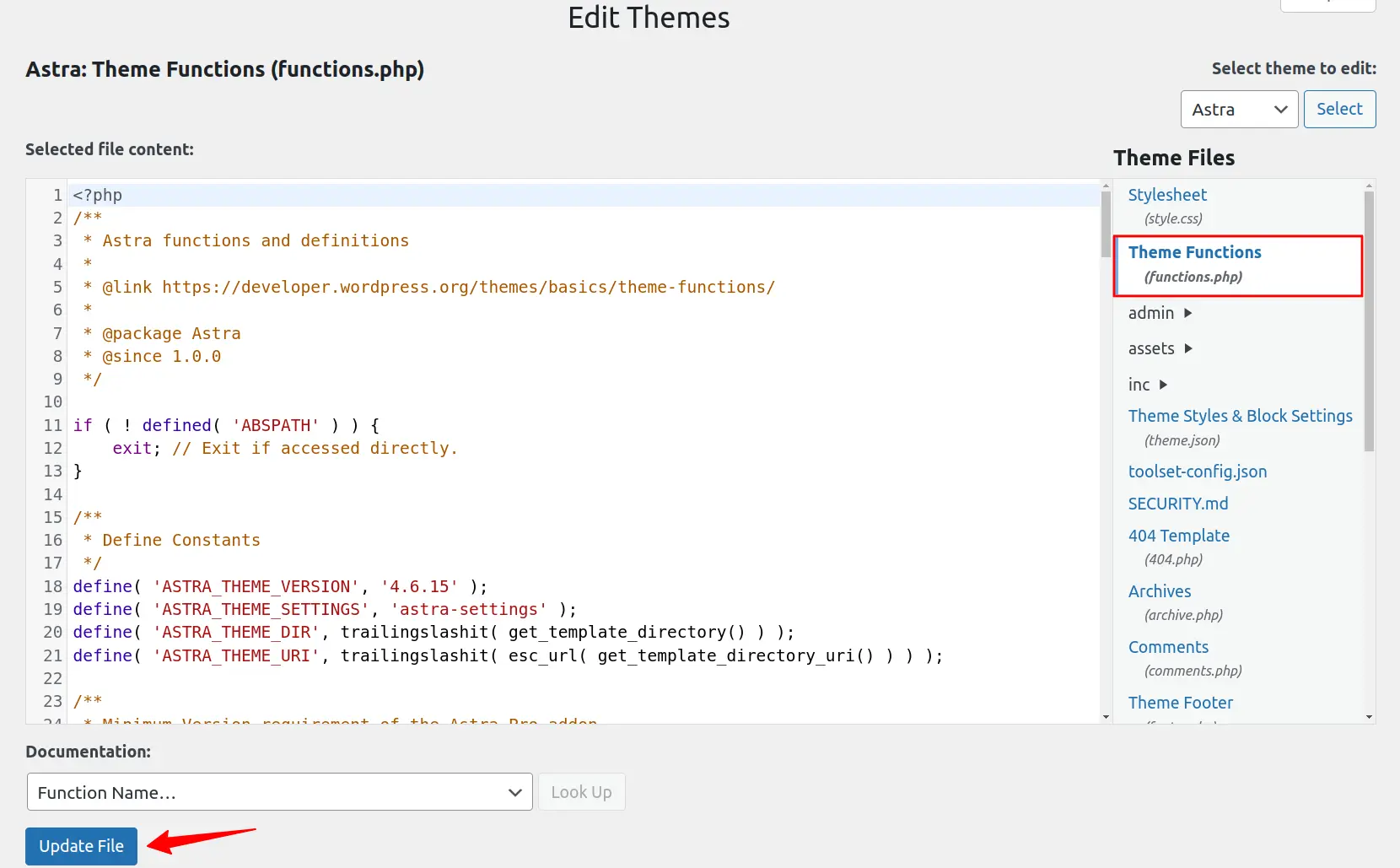The image size is (1400, 868).
Task: Click the Update File button
Action: click(81, 846)
